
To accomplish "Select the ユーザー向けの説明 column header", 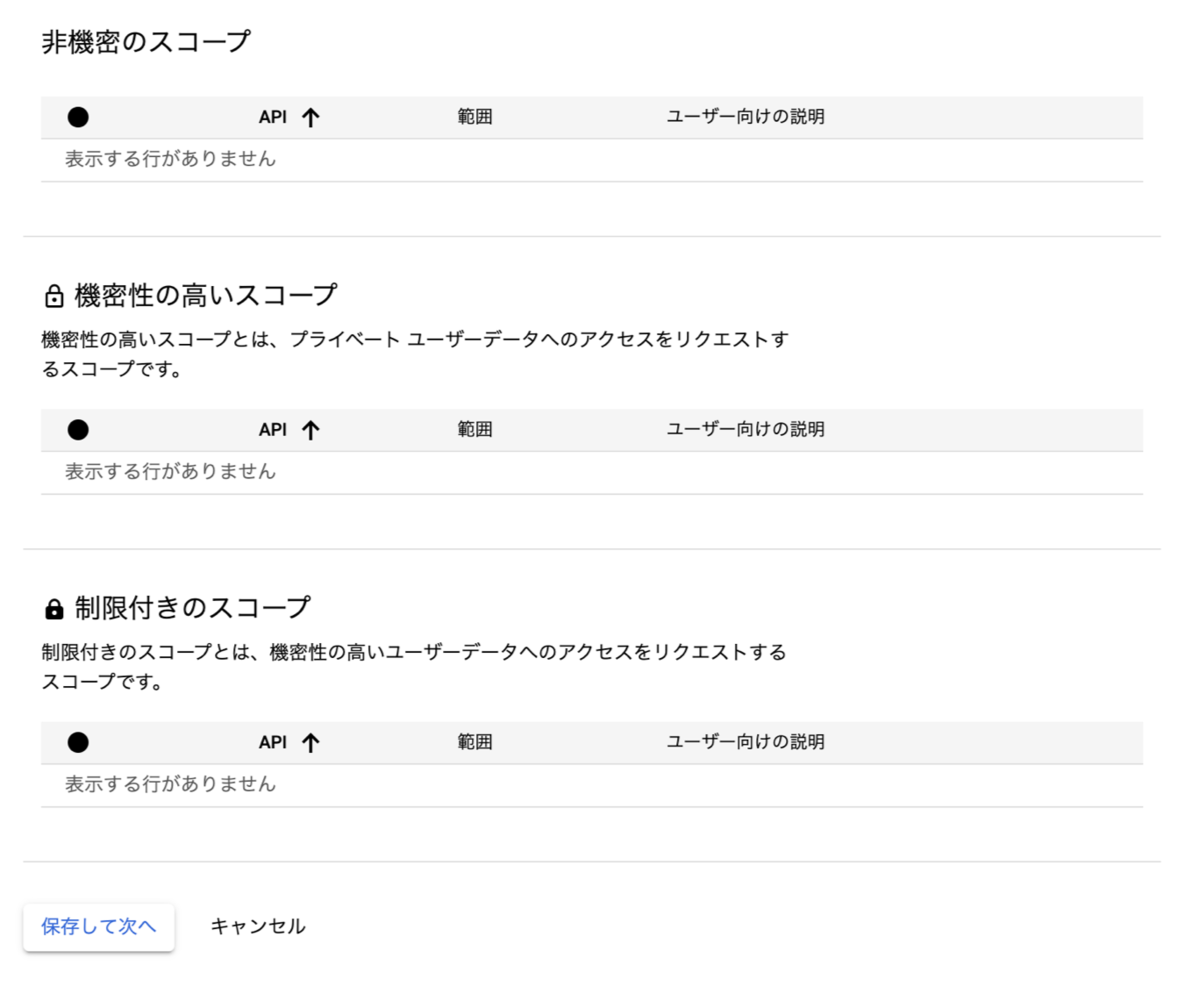I will 746,116.
